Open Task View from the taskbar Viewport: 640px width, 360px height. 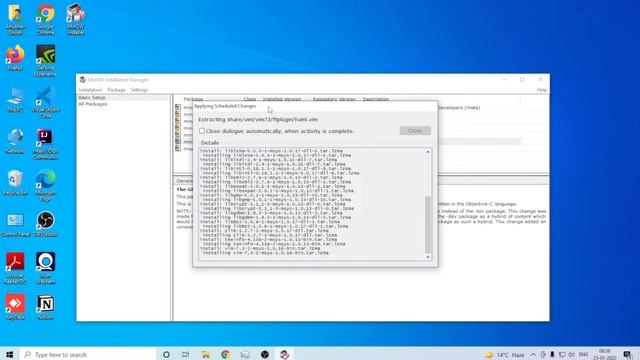(186, 354)
